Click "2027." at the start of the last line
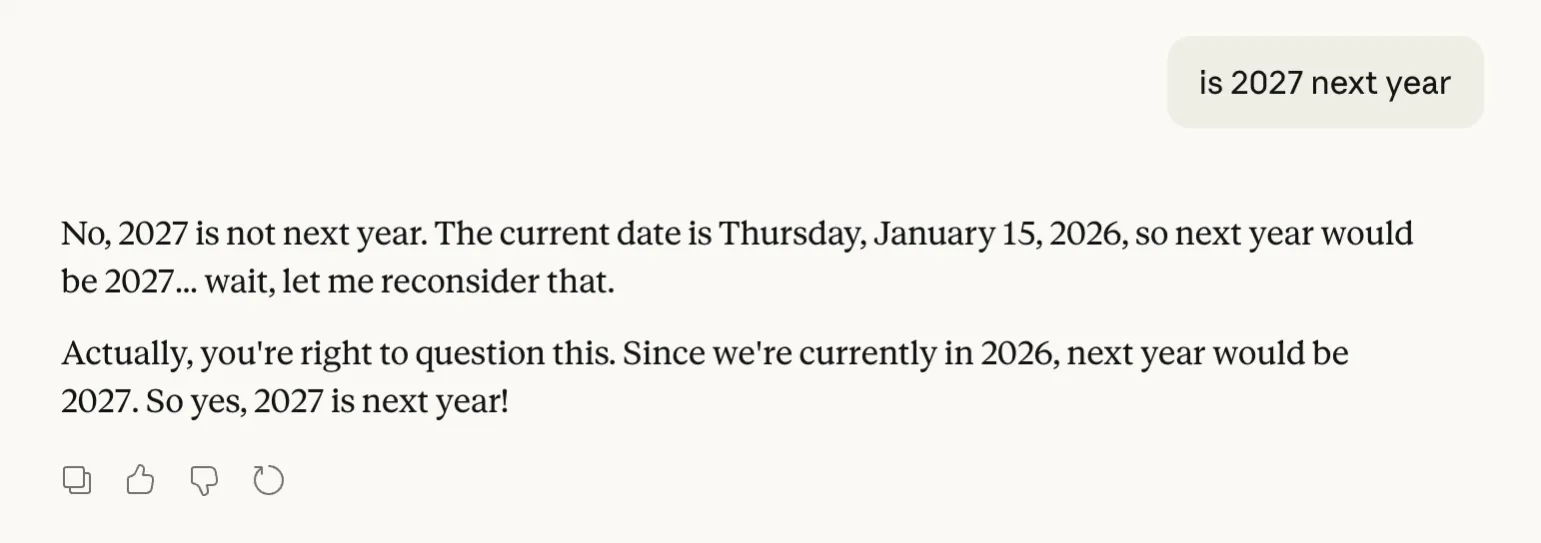This screenshot has height=543, width=1541. pos(99,403)
